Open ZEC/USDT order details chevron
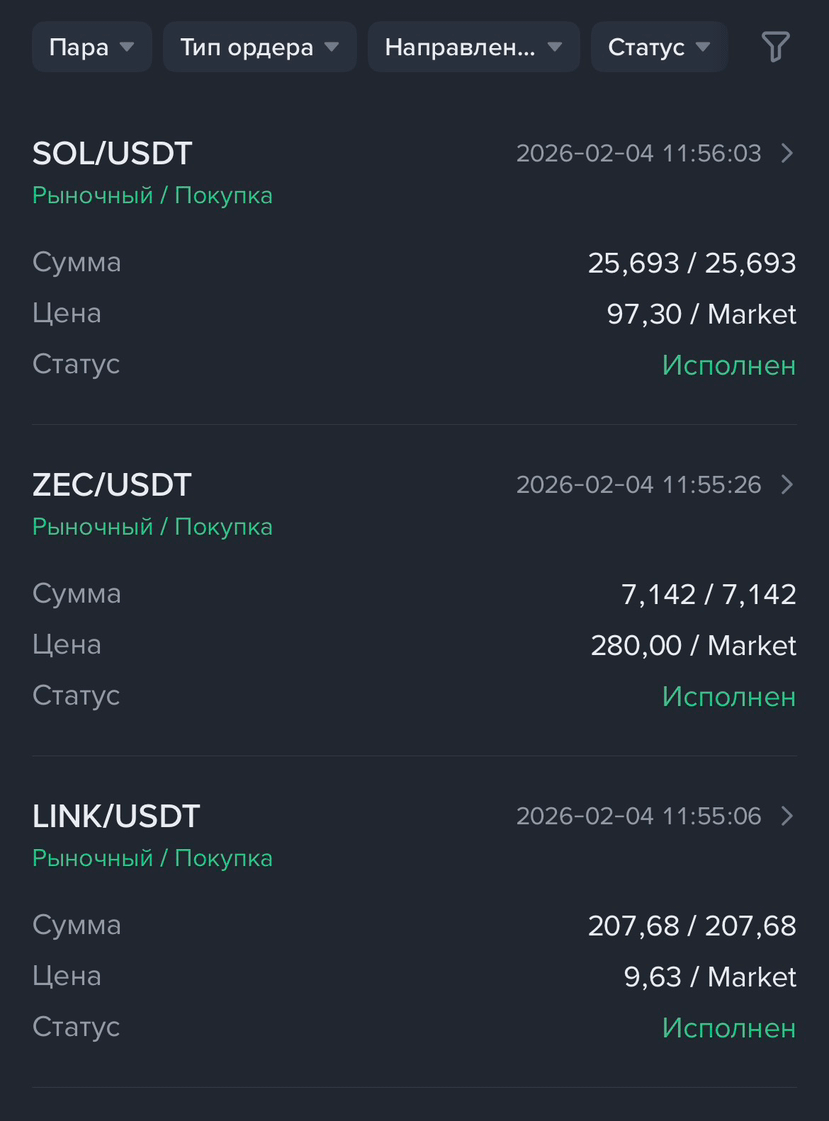The image size is (829, 1121). pyautogui.click(x=787, y=485)
